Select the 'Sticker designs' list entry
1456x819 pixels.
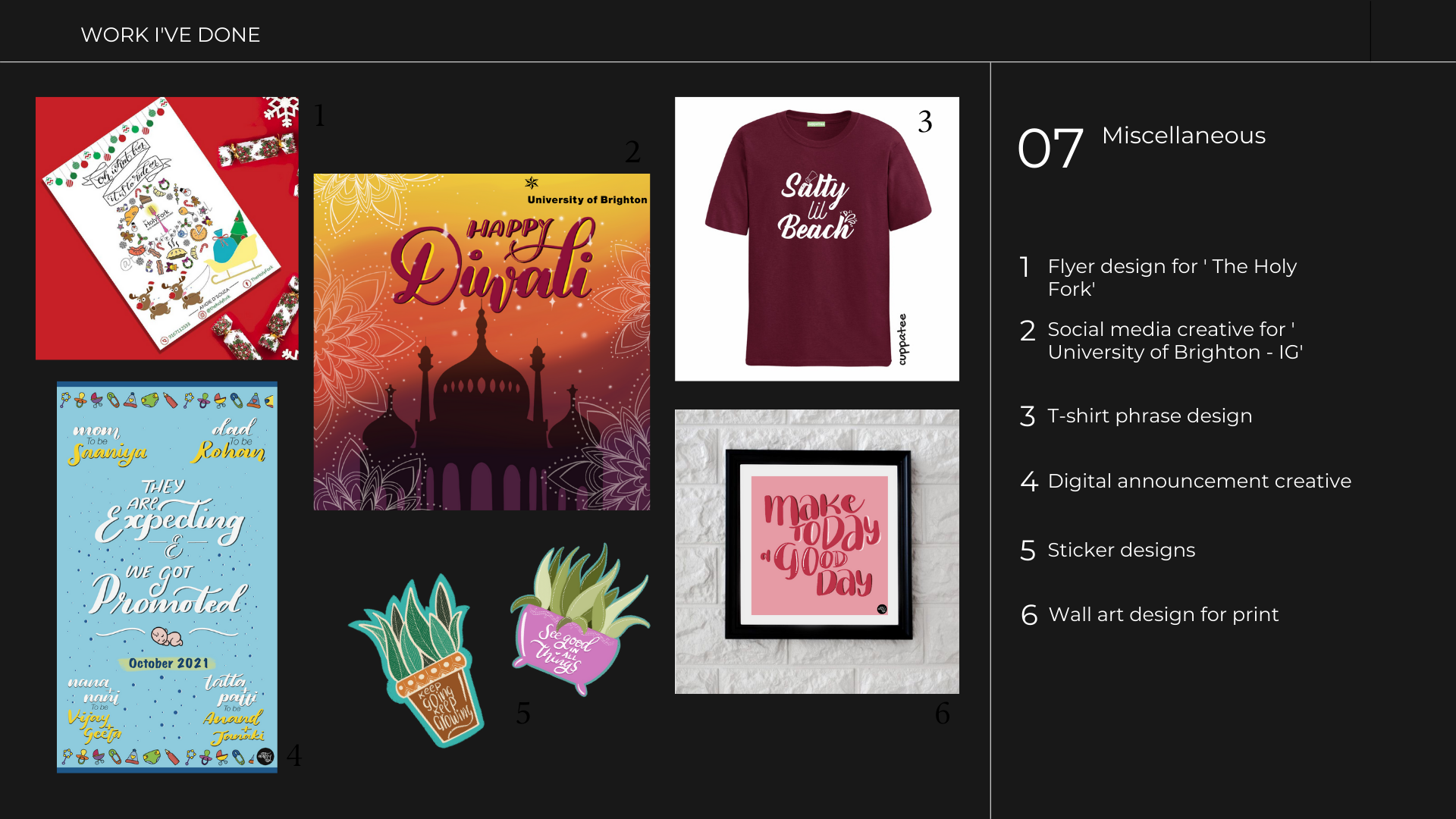1122,550
